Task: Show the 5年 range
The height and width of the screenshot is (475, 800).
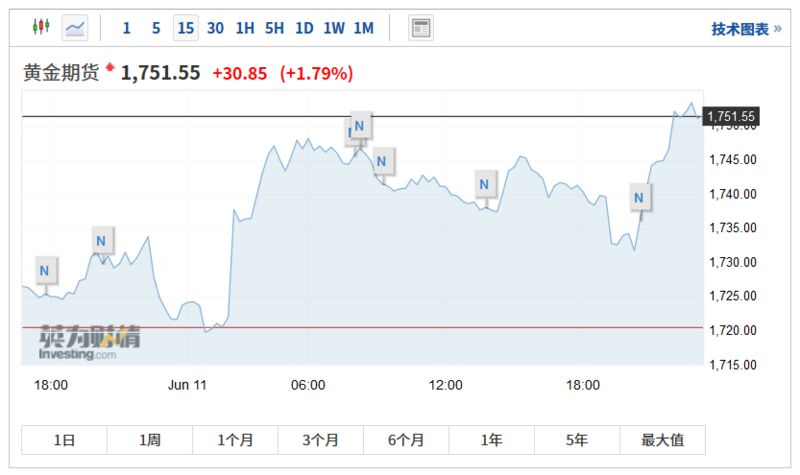Action: coord(576,440)
